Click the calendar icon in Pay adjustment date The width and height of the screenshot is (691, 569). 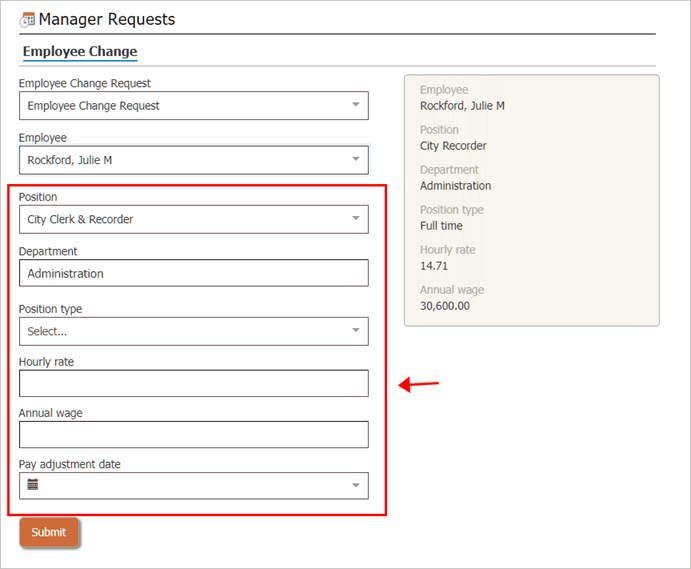click(33, 485)
